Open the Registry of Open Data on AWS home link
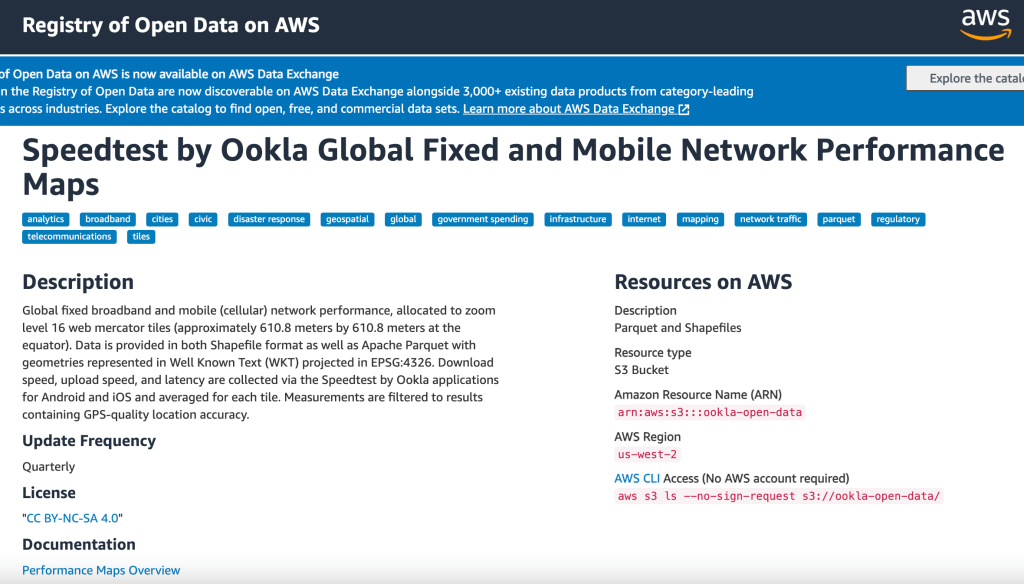Viewport: 1024px width, 584px height. coord(171,25)
